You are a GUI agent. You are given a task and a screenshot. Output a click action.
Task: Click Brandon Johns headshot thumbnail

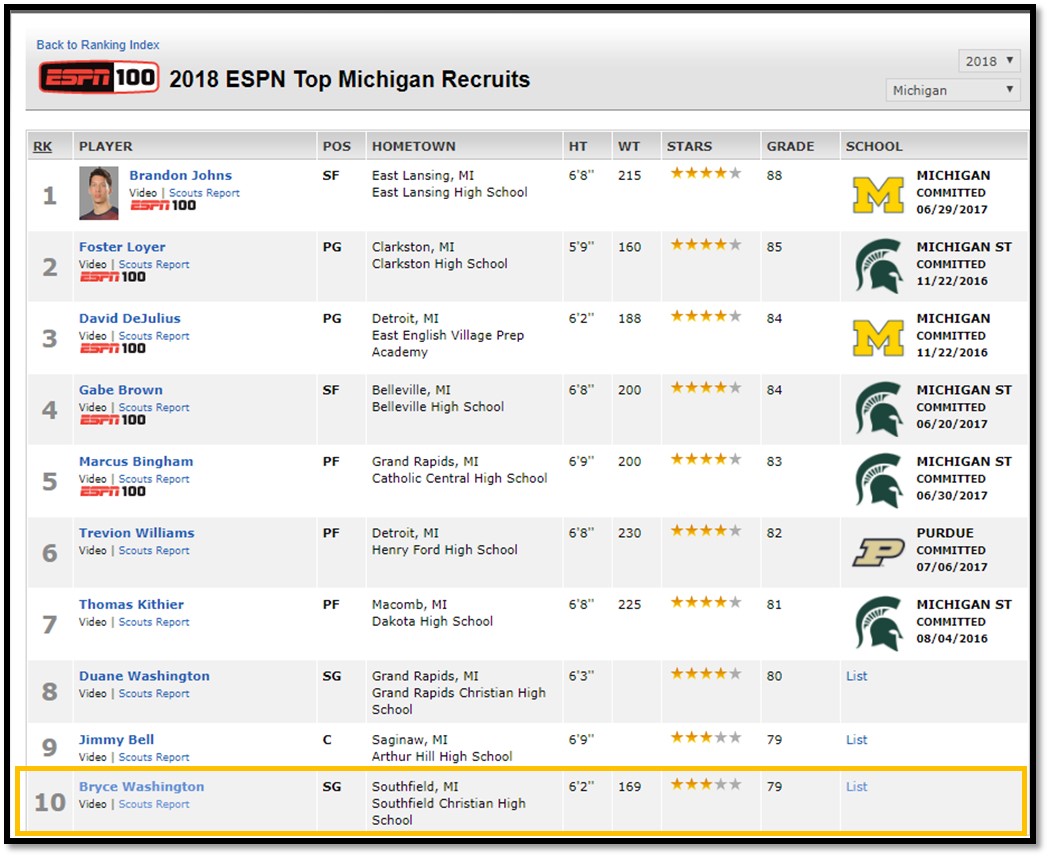98,193
